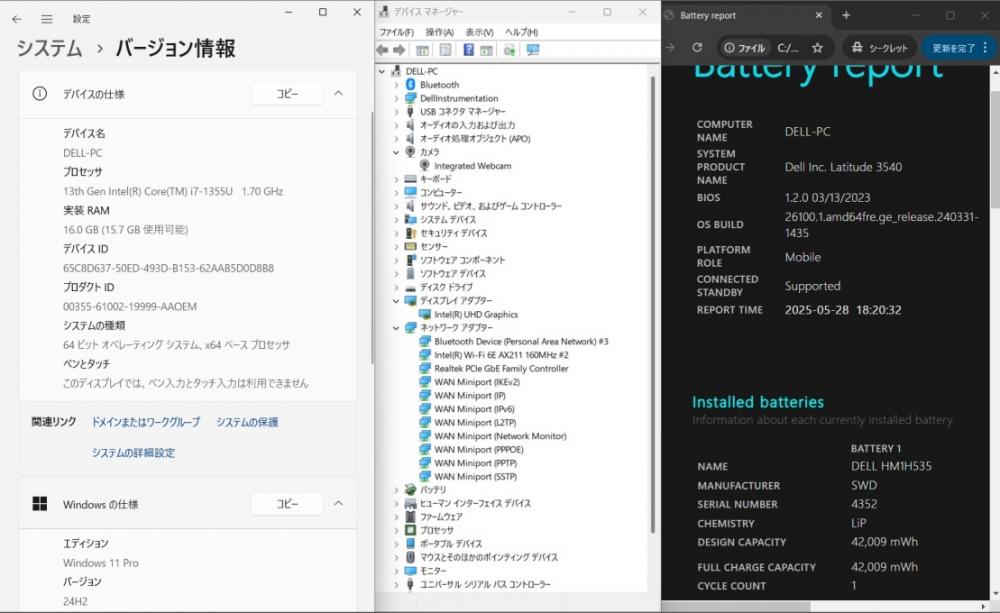Click the Bluetooth icon in the device tree
Screen dimensions: 1000x613
pos(411,85)
